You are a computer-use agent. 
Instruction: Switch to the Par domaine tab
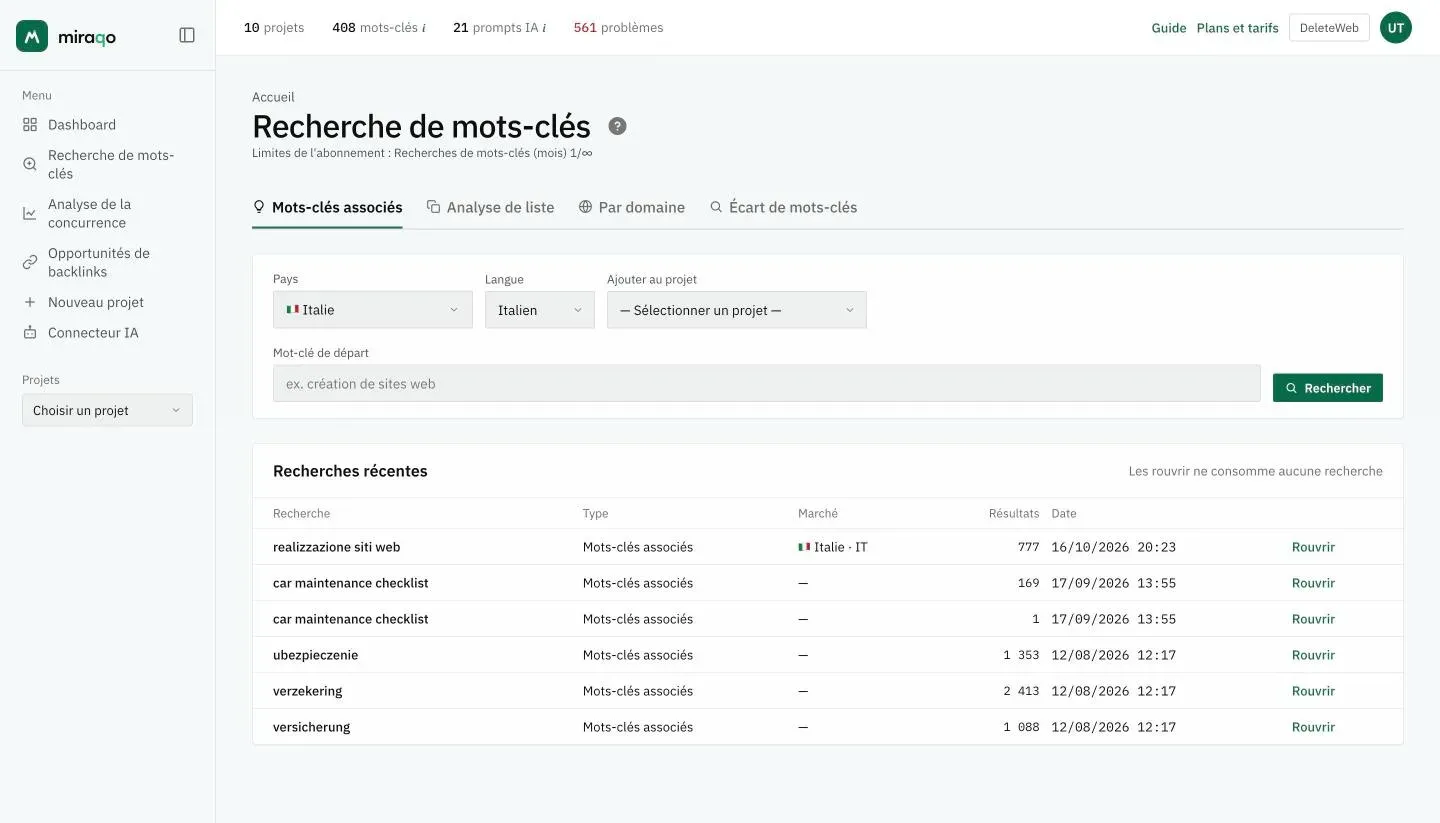[x=632, y=207]
